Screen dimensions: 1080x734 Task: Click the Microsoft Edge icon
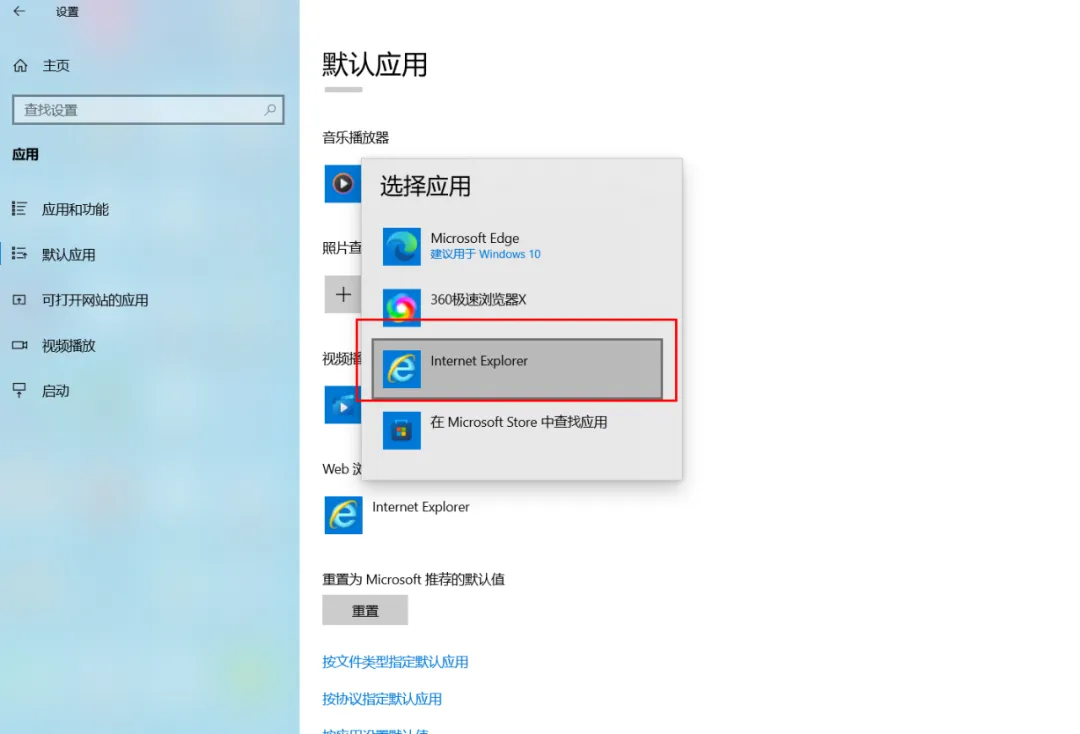point(402,247)
